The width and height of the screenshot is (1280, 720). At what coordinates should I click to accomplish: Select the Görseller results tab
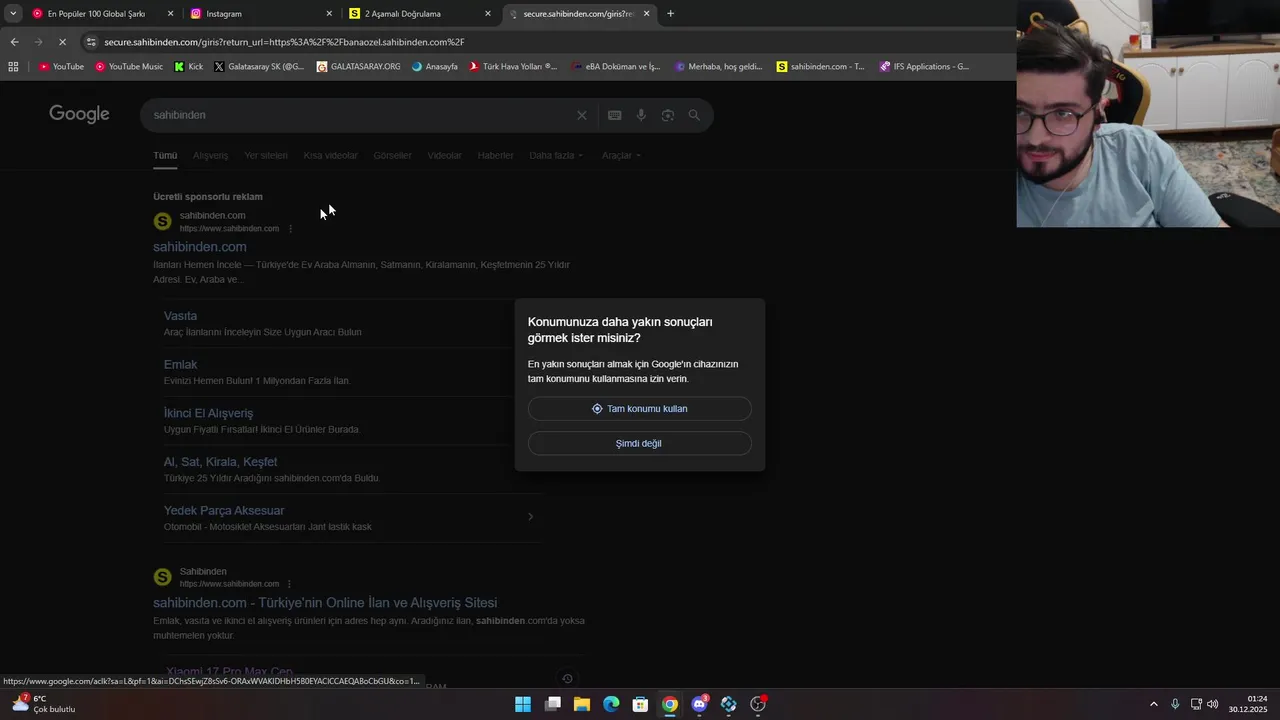(x=392, y=155)
